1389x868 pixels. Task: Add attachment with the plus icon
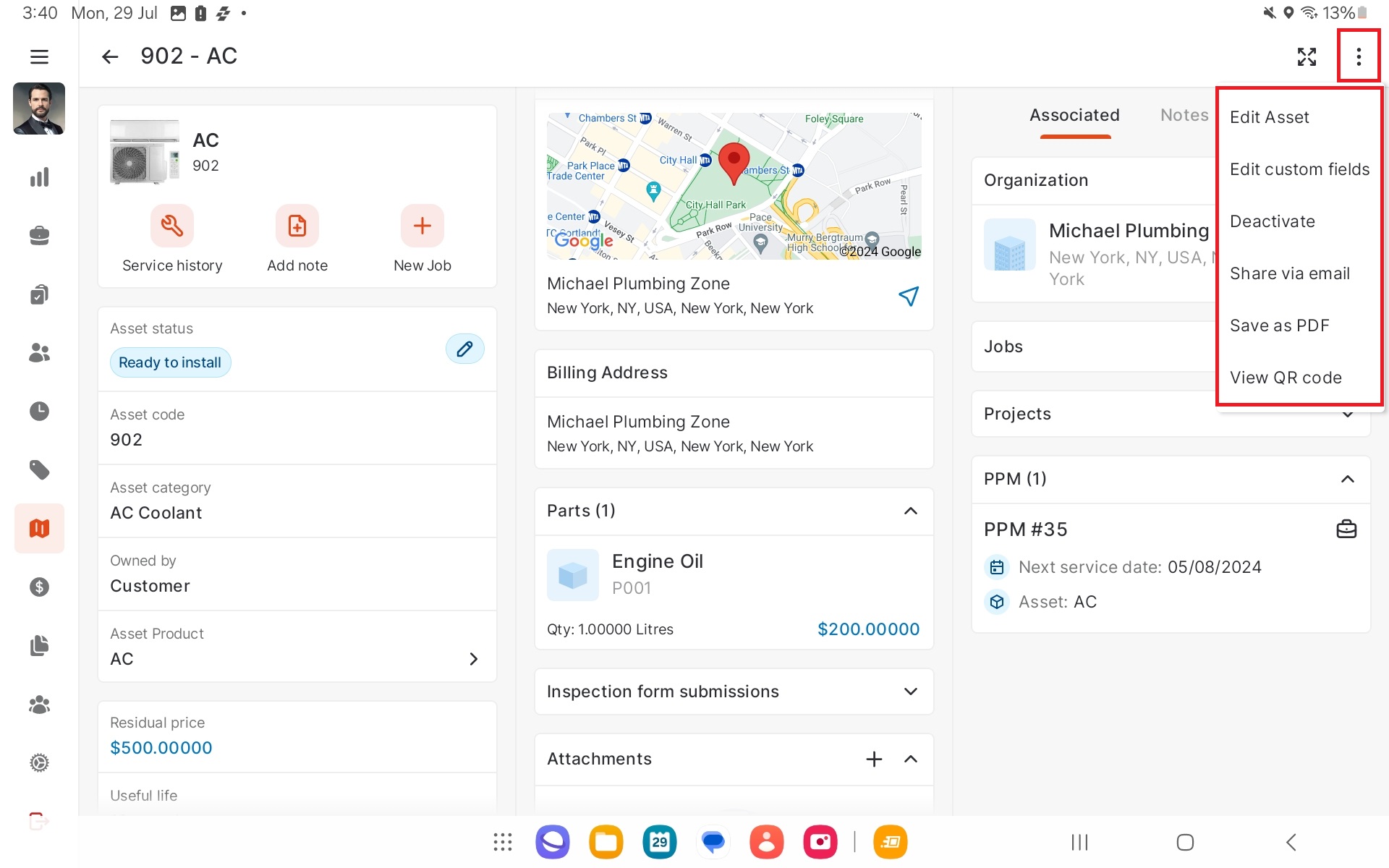(874, 759)
